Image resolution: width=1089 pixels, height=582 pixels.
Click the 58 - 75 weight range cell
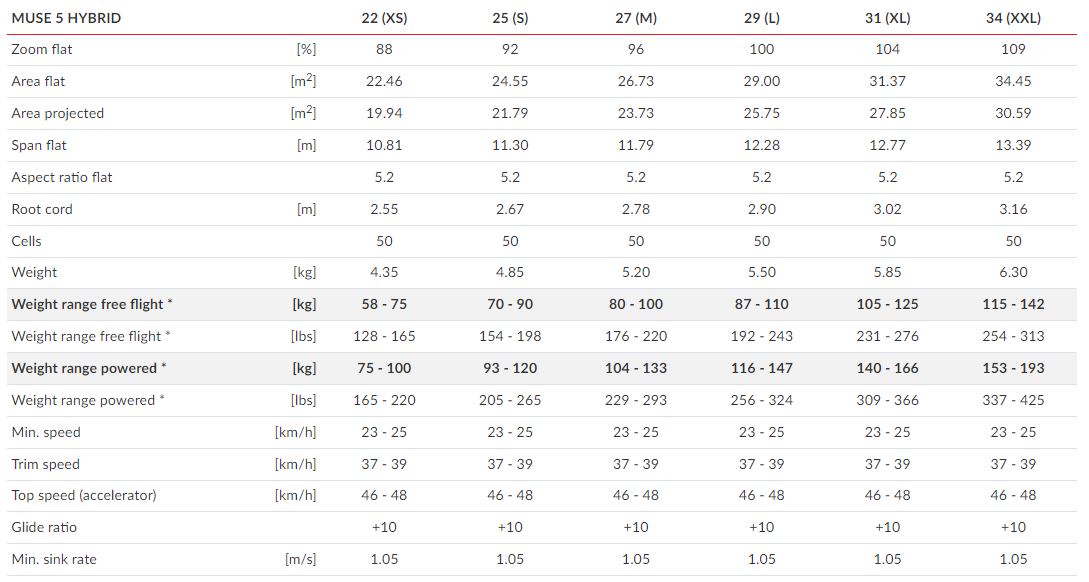tap(385, 304)
